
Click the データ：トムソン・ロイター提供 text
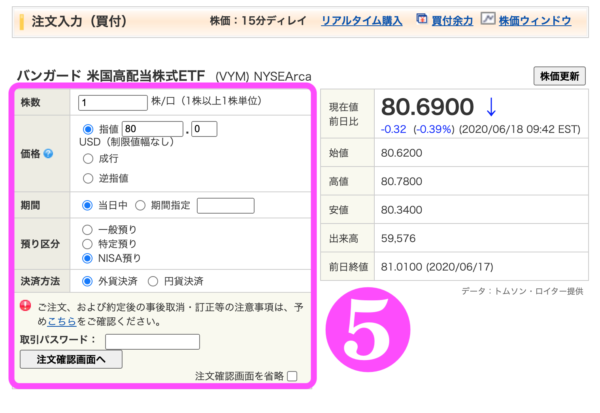(522, 292)
